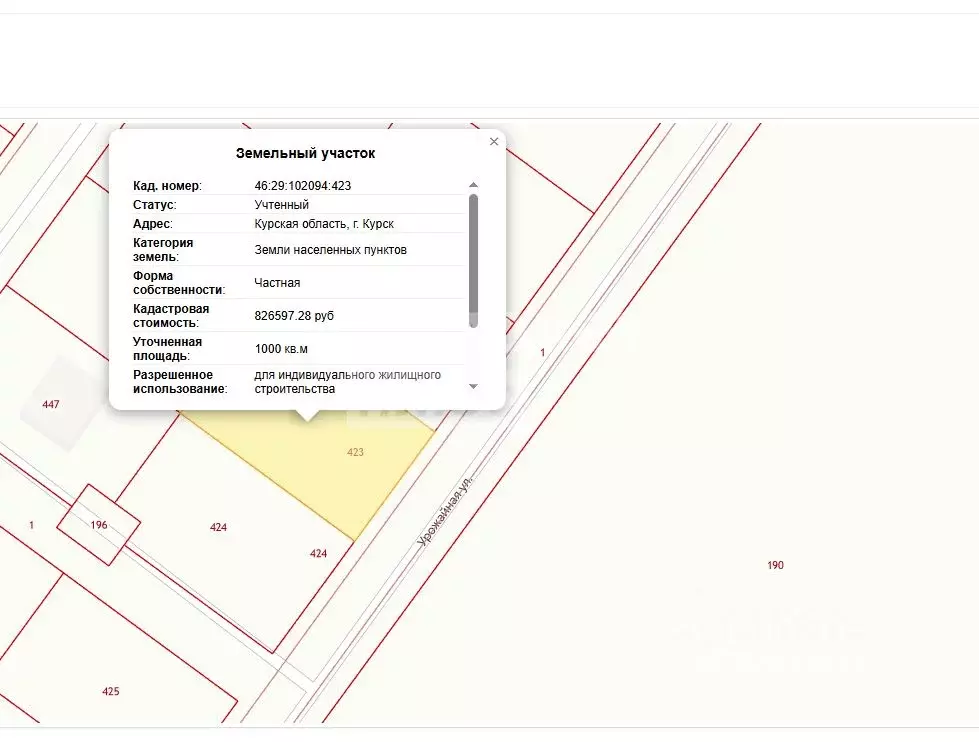The height and width of the screenshot is (742, 979).
Task: Select the large parcel labeled 190
Action: [775, 565]
